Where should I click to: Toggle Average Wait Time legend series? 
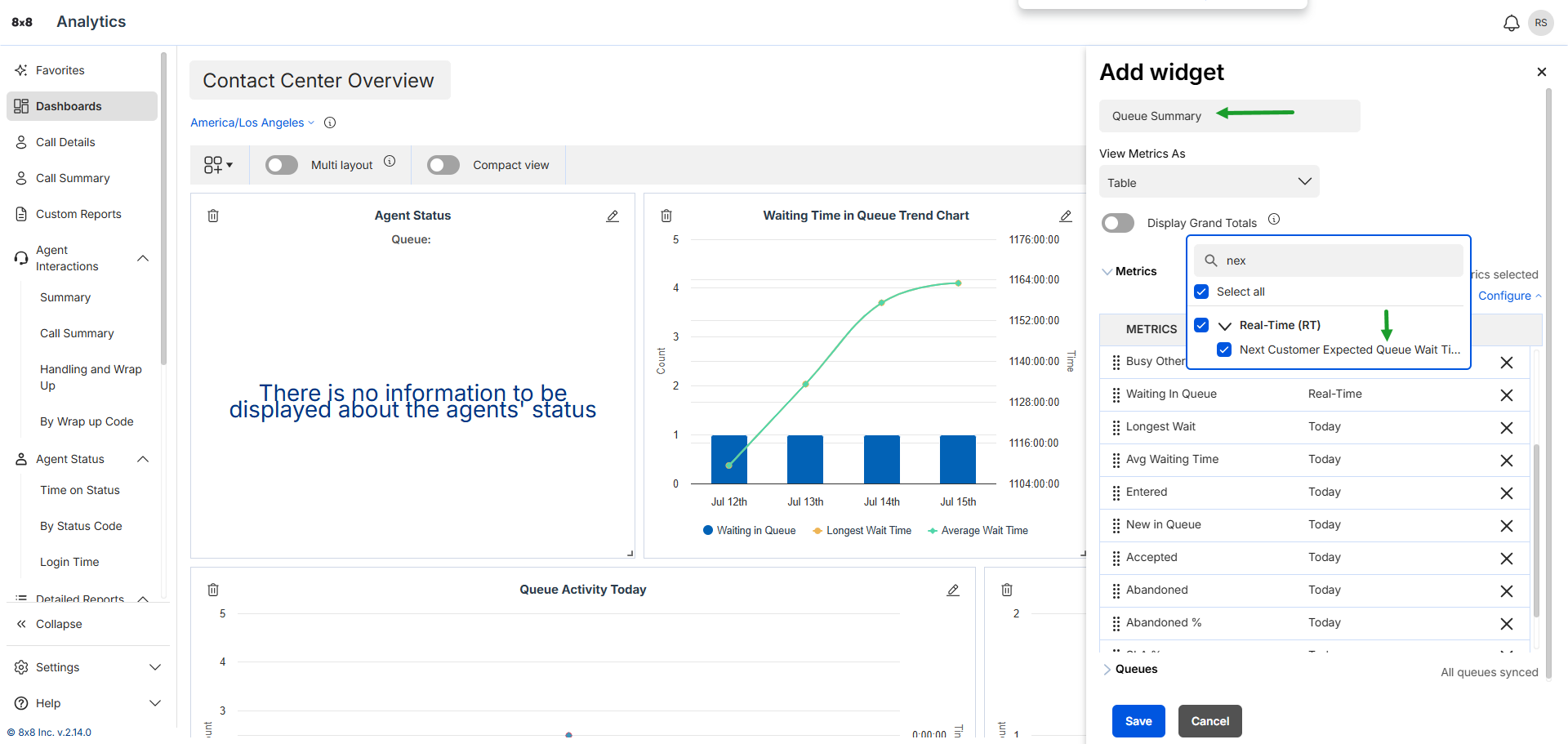(978, 531)
